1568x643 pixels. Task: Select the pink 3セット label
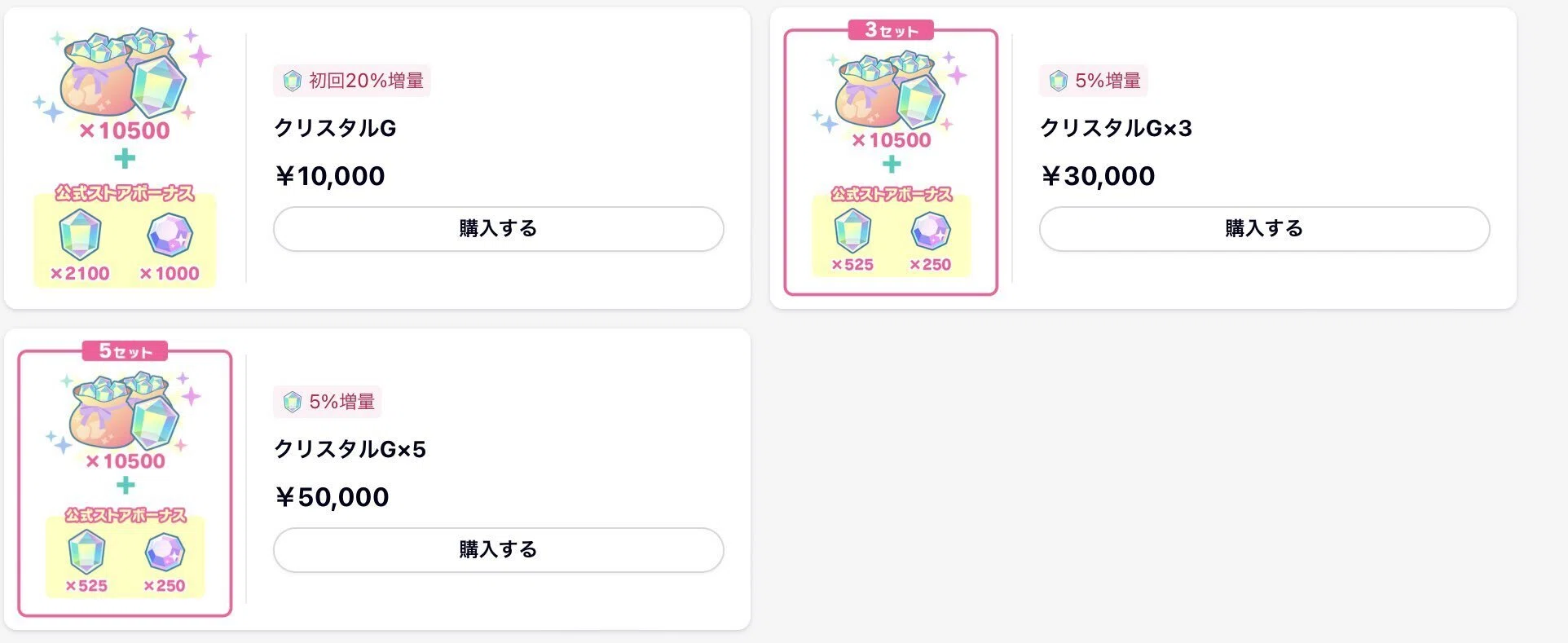(891, 31)
